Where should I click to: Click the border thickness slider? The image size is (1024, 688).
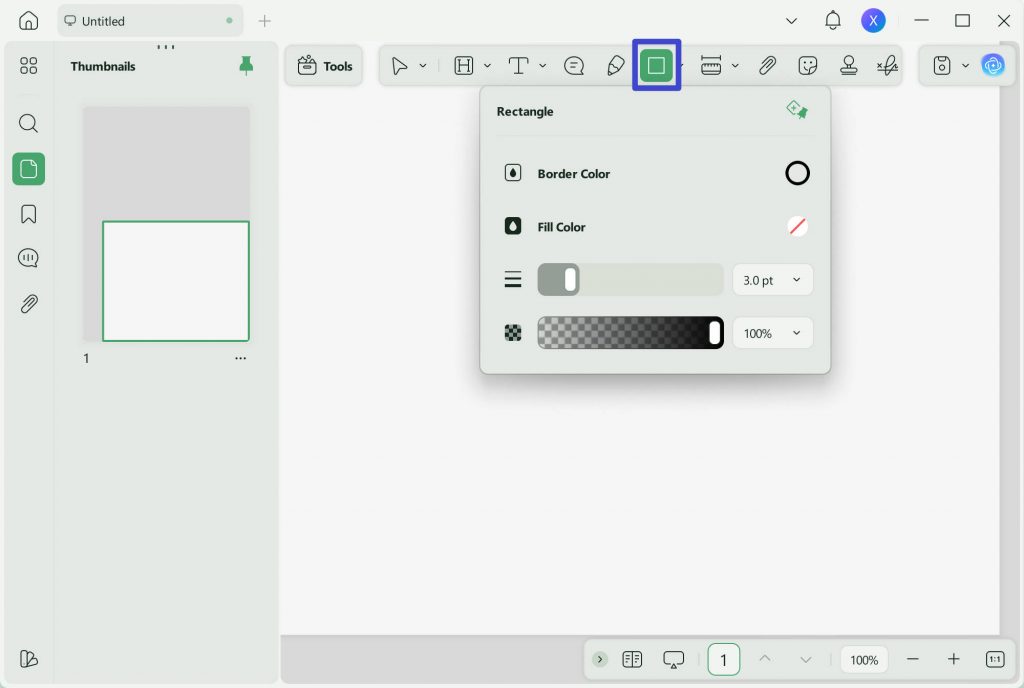(630, 280)
